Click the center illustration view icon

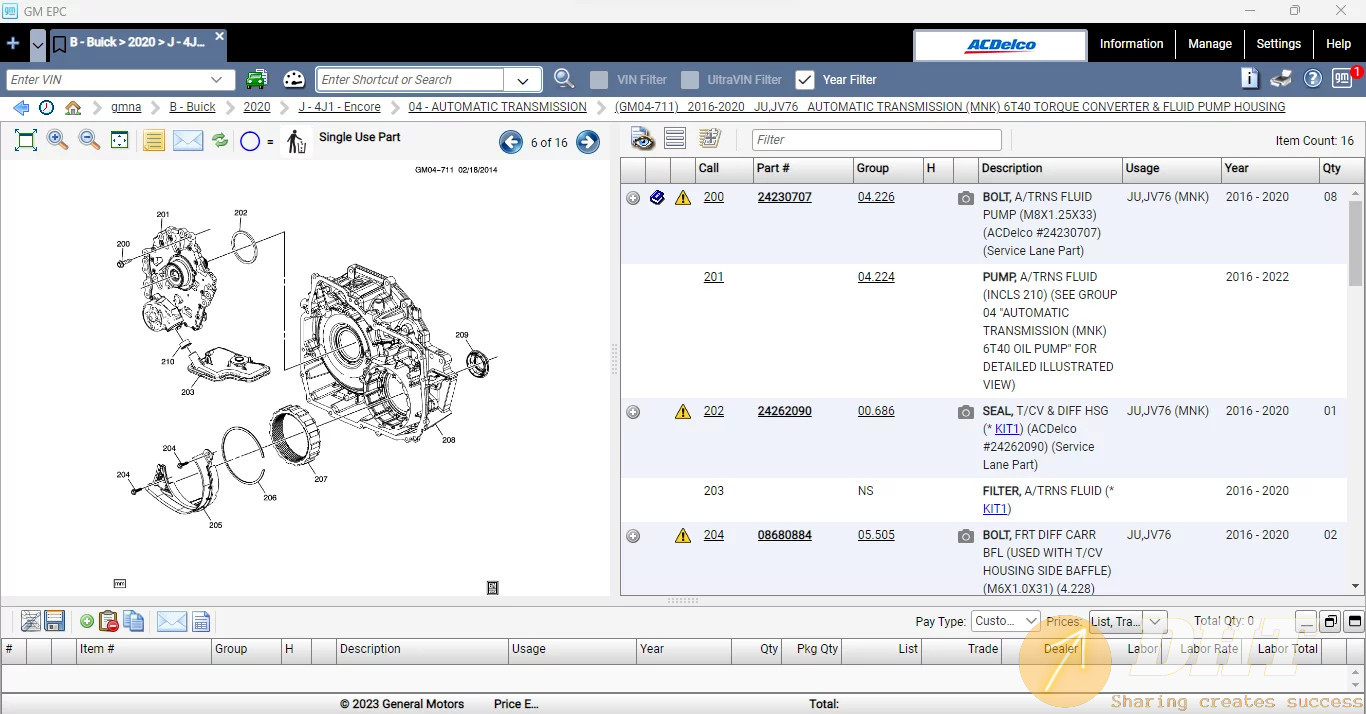coord(120,141)
